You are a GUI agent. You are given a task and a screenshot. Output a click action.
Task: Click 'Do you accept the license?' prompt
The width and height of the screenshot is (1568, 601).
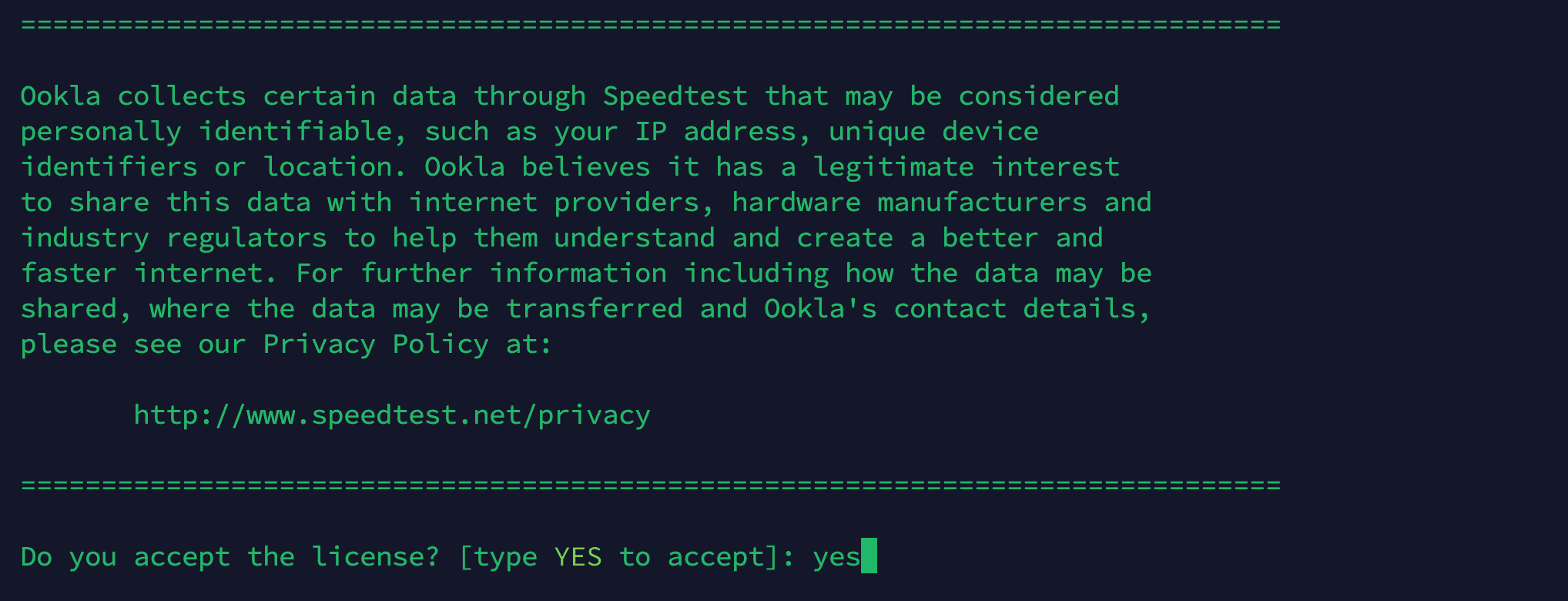click(230, 556)
